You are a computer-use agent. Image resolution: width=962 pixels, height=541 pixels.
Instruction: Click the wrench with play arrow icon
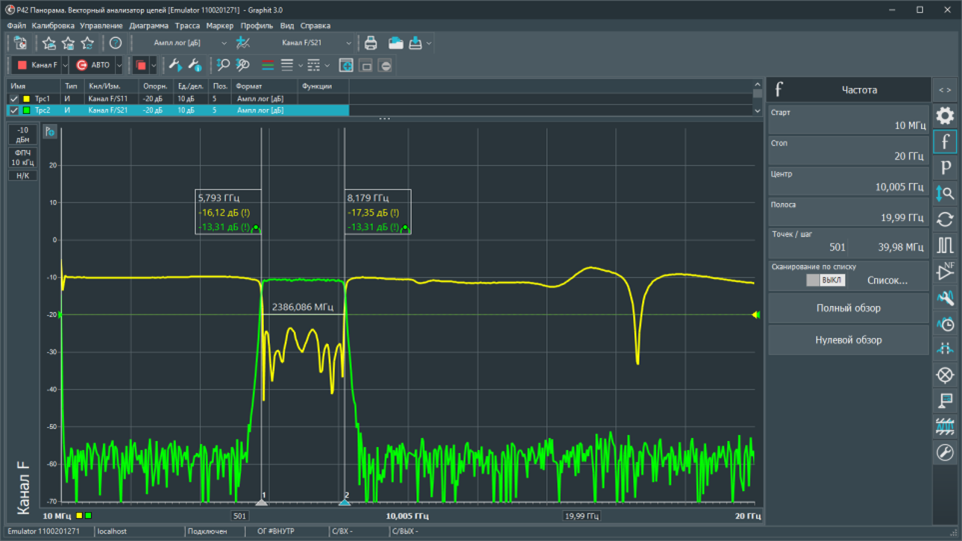175,65
